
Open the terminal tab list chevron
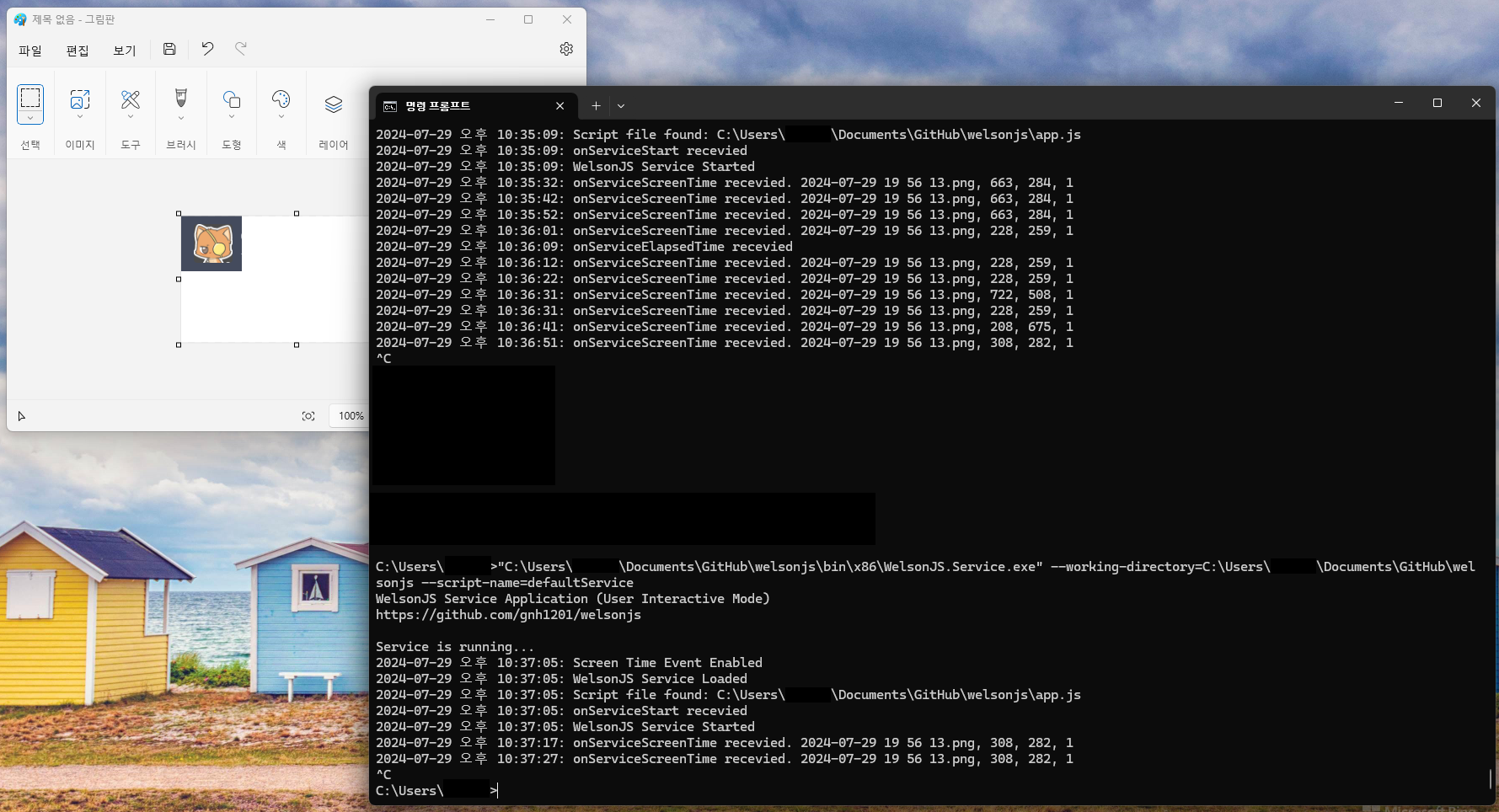[x=621, y=105]
